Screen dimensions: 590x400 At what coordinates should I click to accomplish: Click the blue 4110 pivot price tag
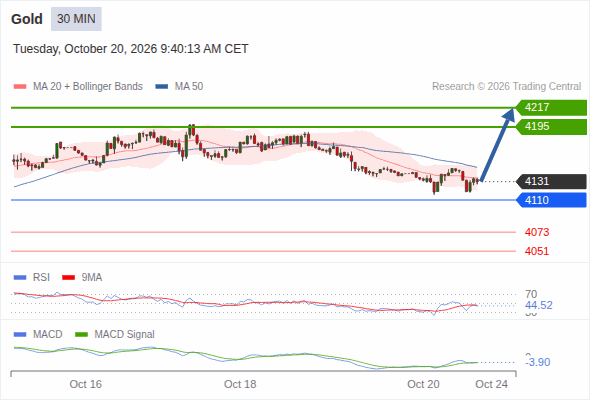[551, 200]
